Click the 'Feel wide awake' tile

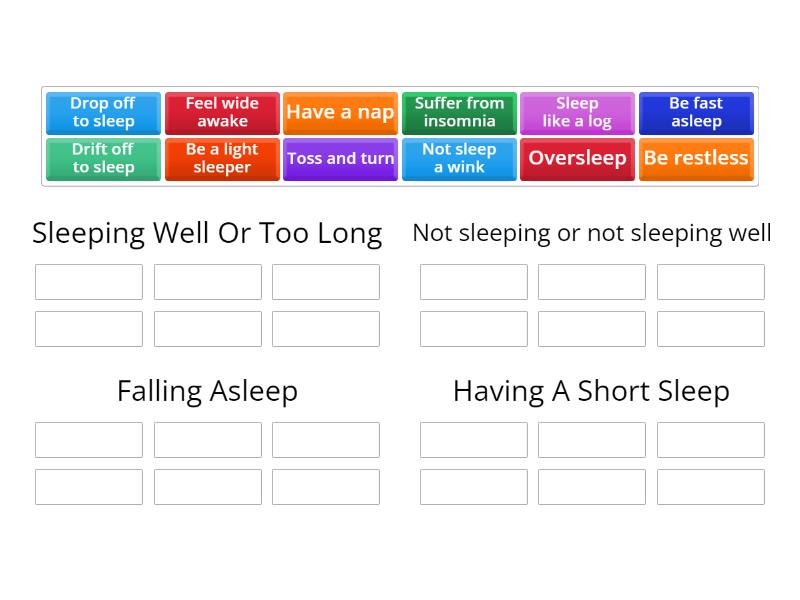coord(222,113)
